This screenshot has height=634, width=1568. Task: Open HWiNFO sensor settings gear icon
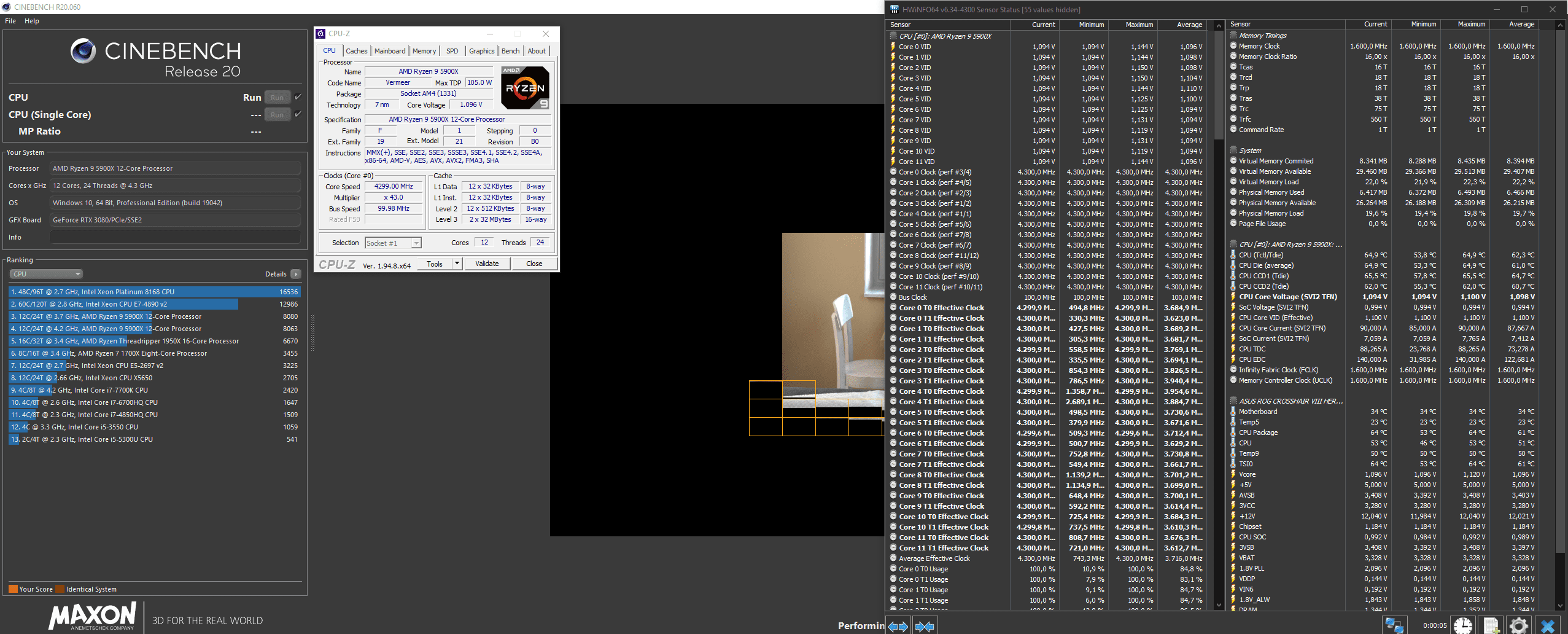coord(1519,625)
